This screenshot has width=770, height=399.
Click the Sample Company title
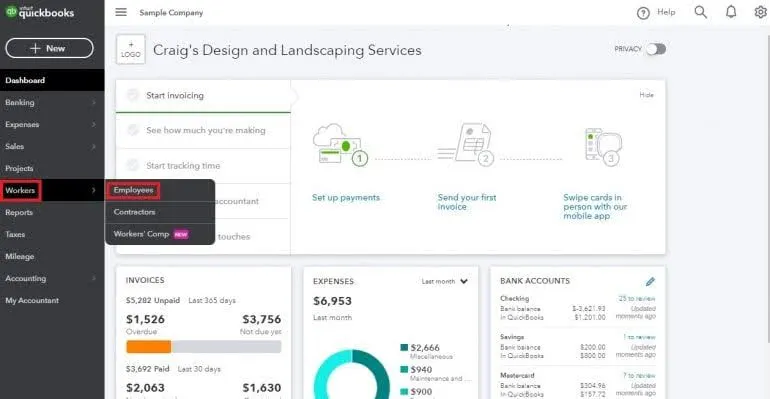[x=171, y=12]
